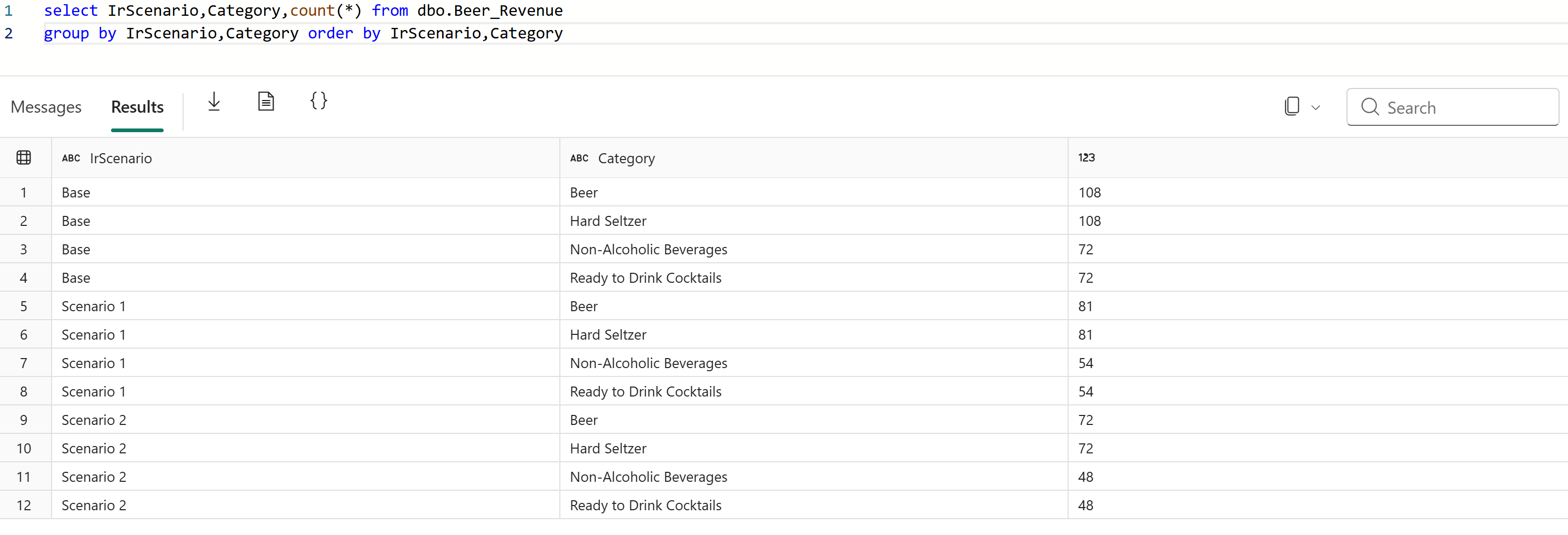The width and height of the screenshot is (1568, 535).
Task: Select row number 1 header
Action: tap(24, 193)
